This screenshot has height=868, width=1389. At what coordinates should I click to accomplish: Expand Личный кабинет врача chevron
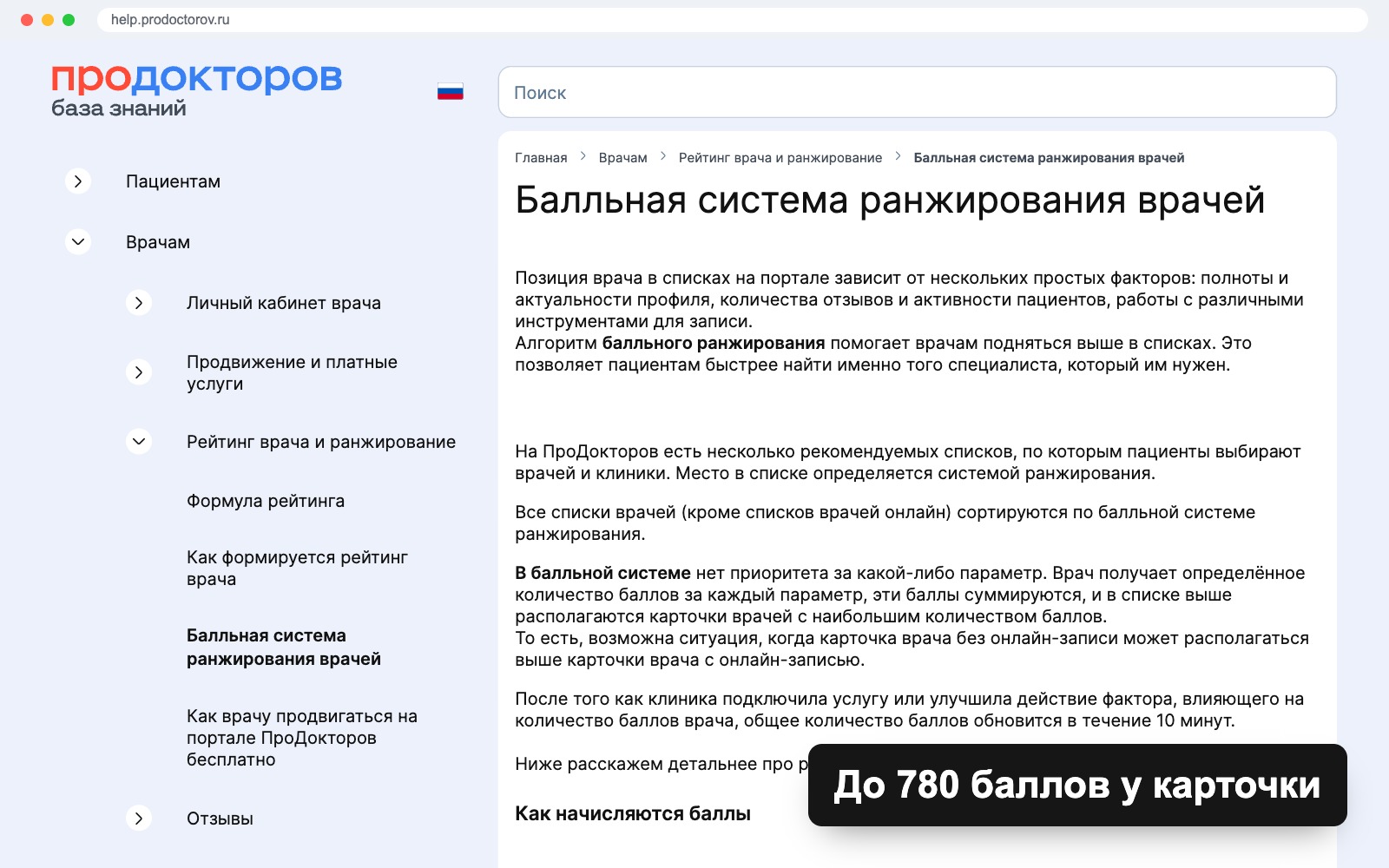[139, 303]
